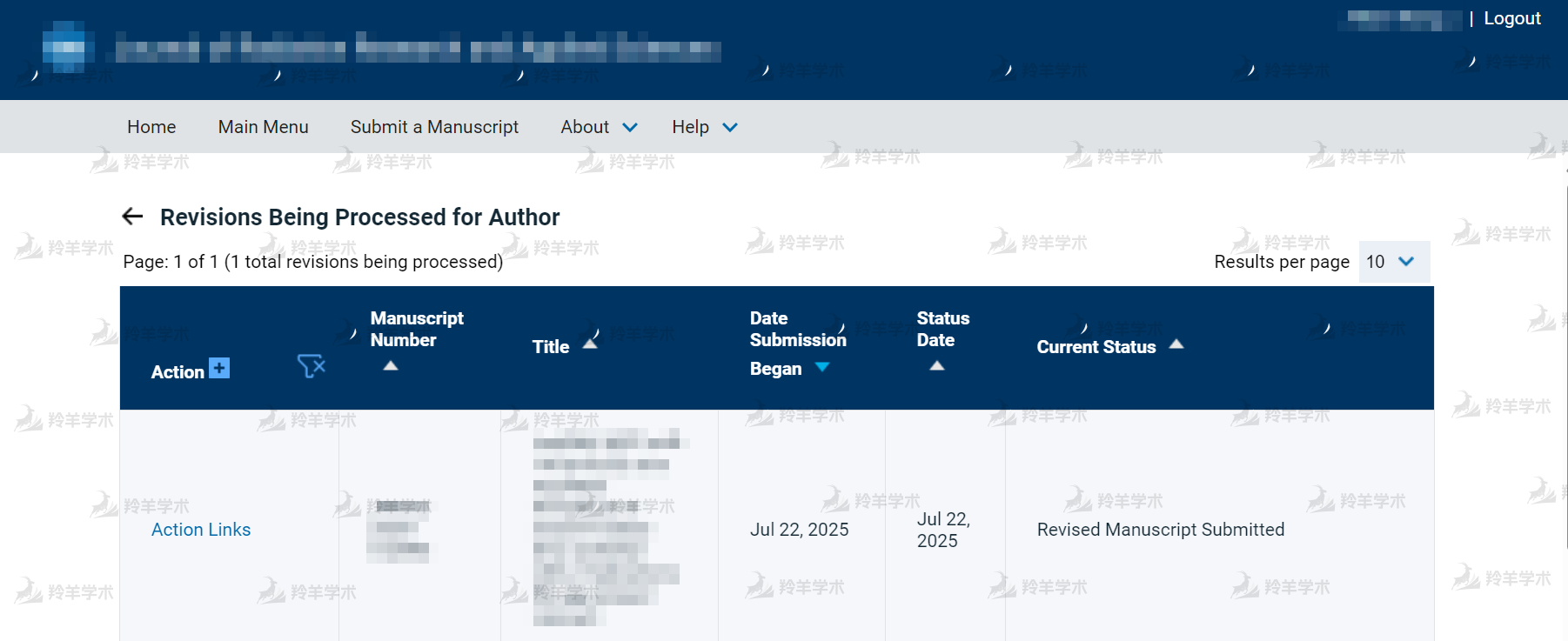Open the About dropdown menu
This screenshot has width=1568, height=641.
pyautogui.click(x=599, y=127)
